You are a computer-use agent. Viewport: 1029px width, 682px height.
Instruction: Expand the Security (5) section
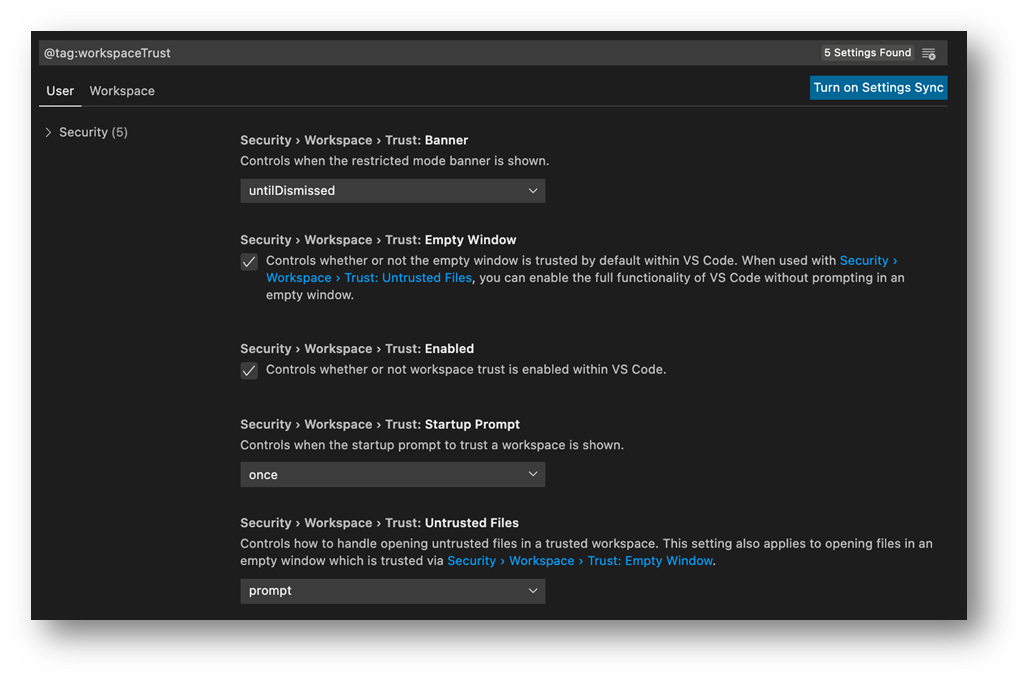[x=47, y=131]
